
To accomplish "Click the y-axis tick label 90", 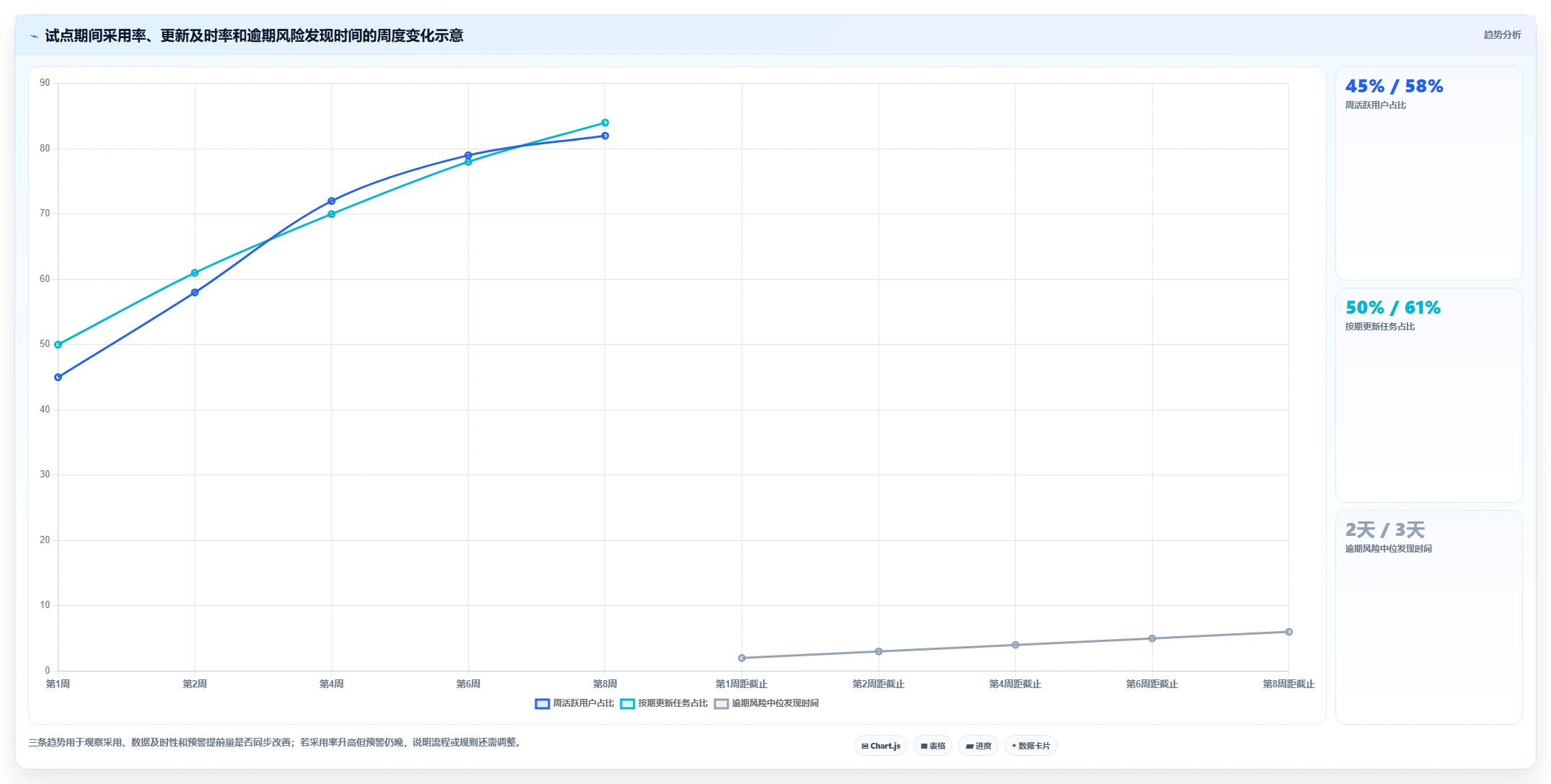I will pos(45,83).
